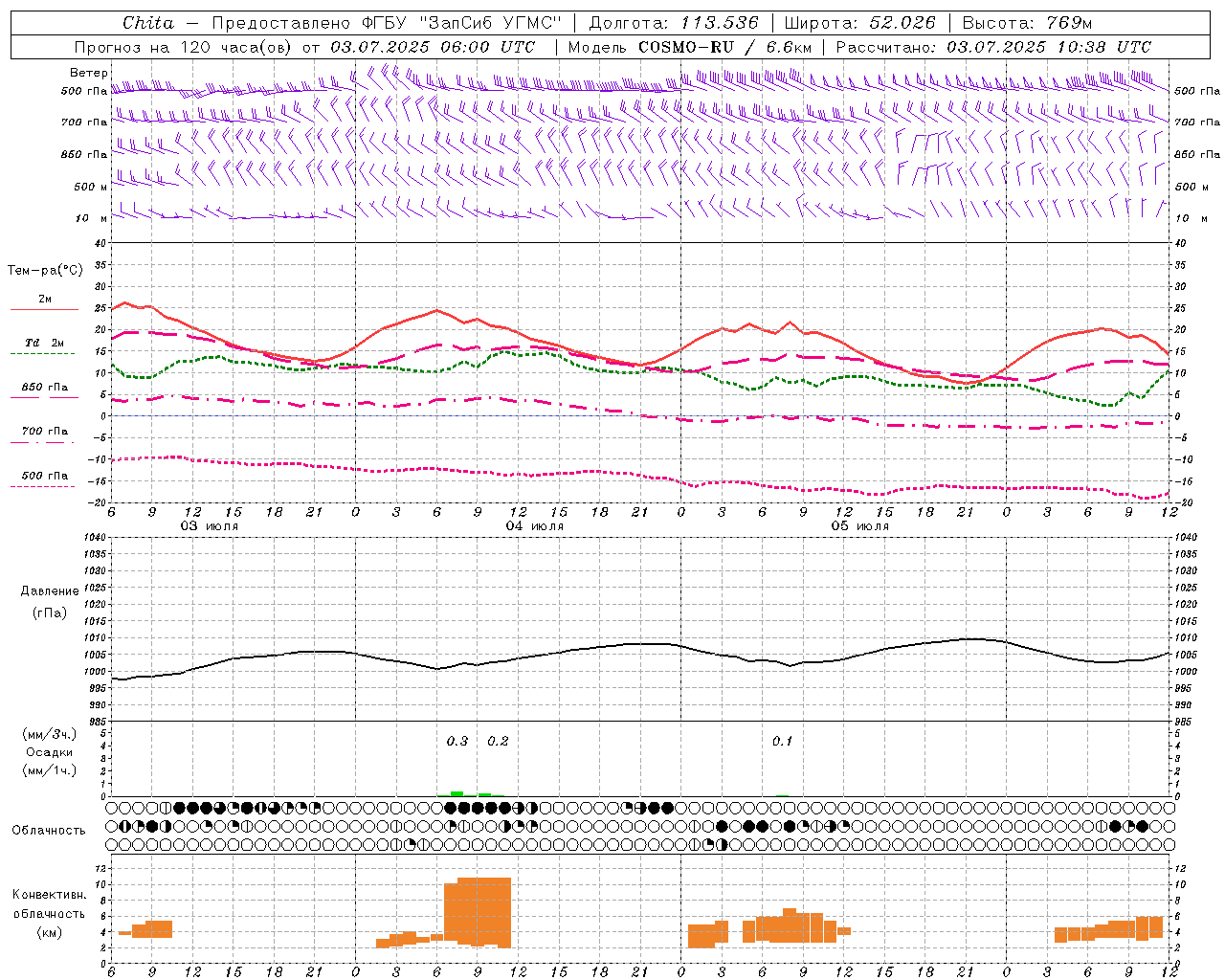Click the Давление pressure panel label
Viewport: 1225px width, 980px height.
tap(50, 591)
